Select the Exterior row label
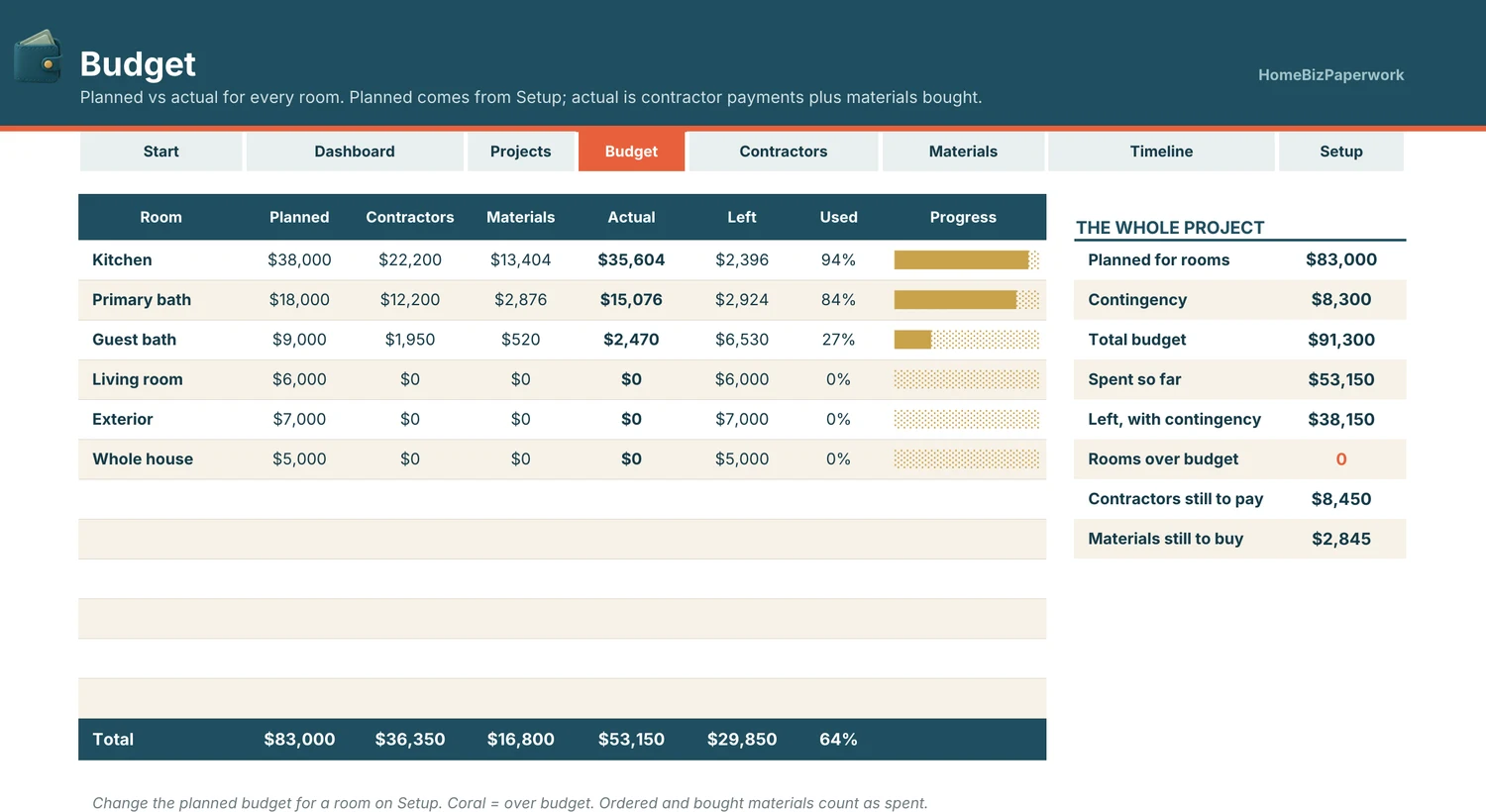1486x812 pixels. [x=122, y=419]
